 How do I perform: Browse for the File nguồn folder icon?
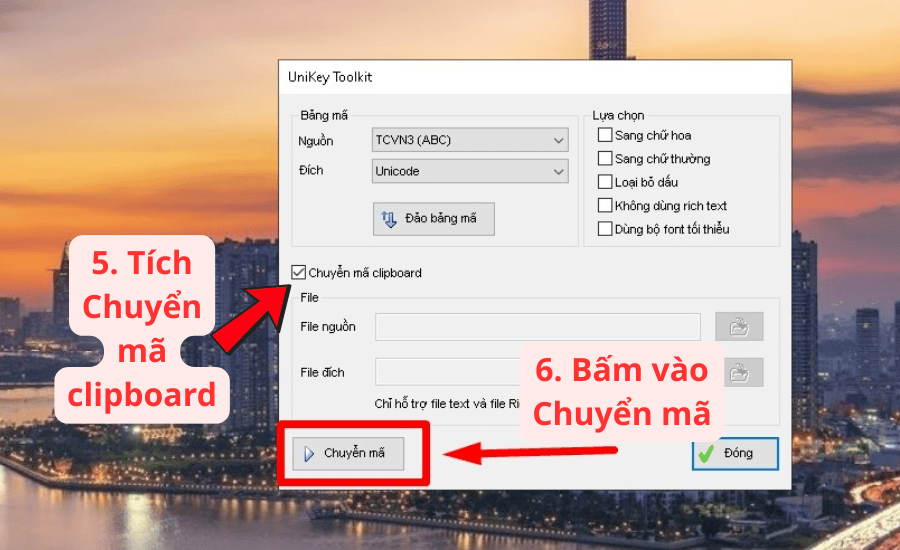click(739, 327)
